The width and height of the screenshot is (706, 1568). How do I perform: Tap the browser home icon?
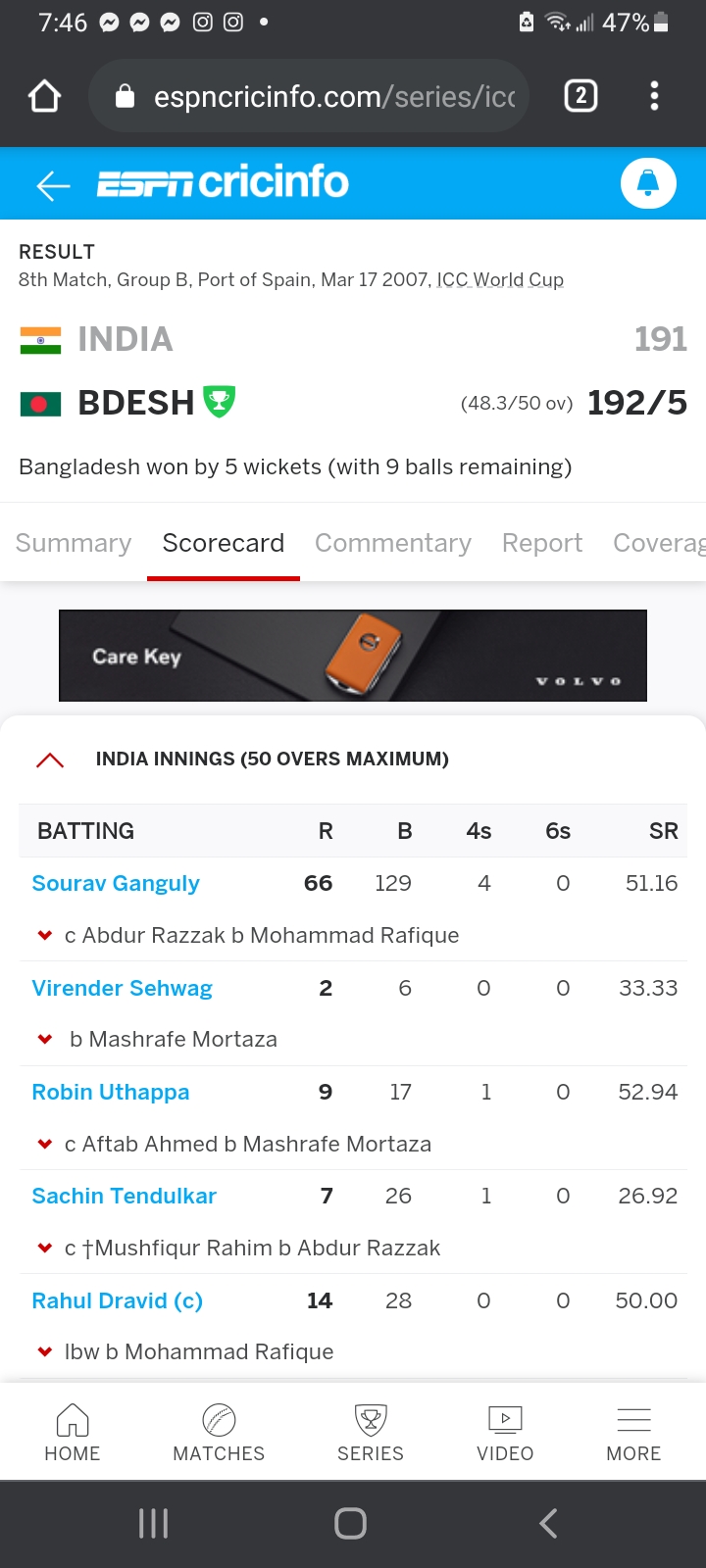click(x=45, y=96)
